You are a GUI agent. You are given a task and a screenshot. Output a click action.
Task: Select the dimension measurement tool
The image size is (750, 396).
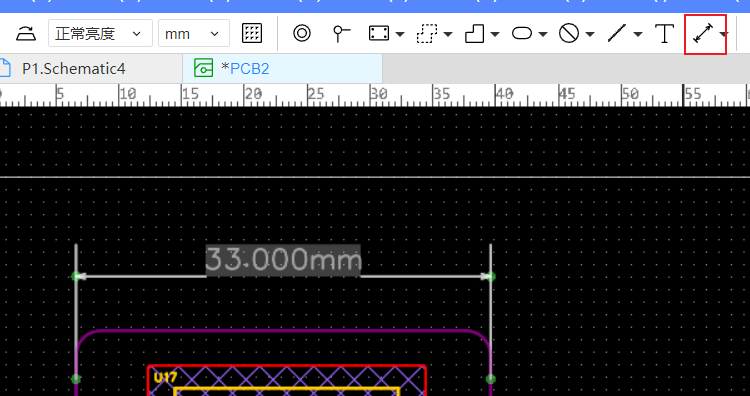click(703, 34)
